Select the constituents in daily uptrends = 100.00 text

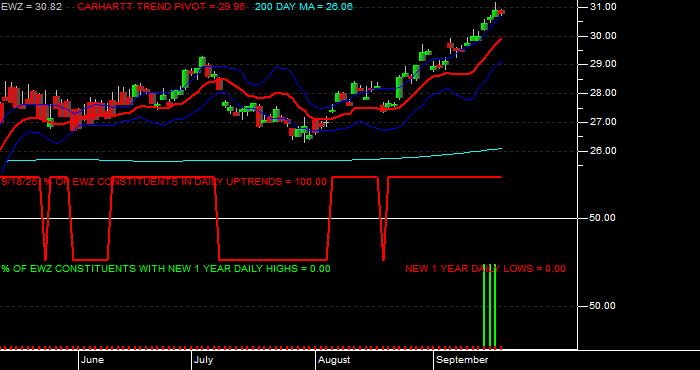point(164,182)
